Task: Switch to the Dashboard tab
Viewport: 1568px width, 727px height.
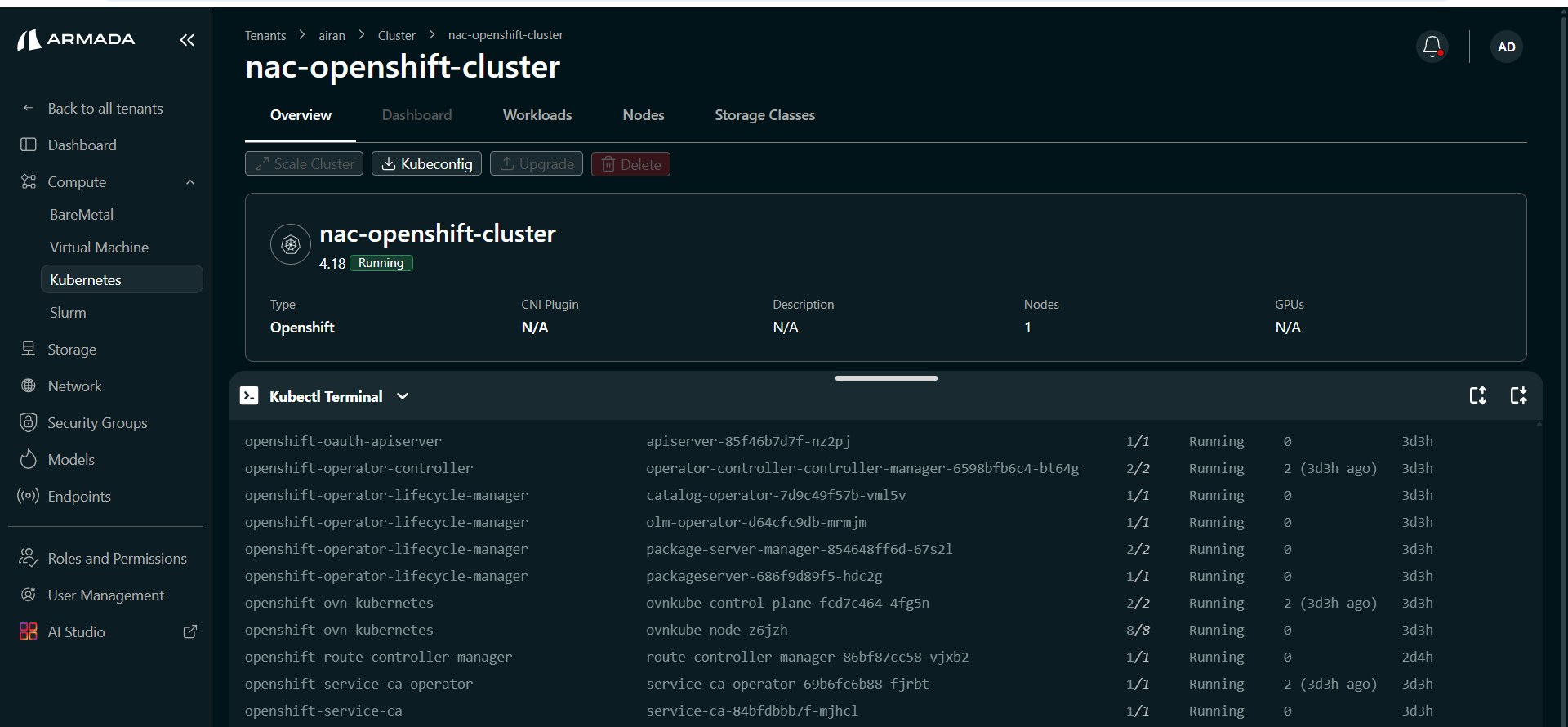Action: coord(416,115)
